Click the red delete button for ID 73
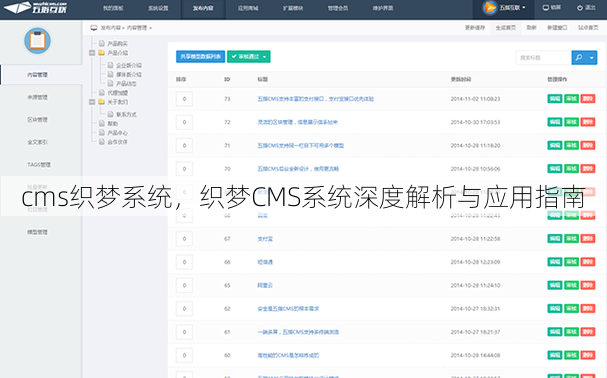The width and height of the screenshot is (607, 378). coord(588,99)
